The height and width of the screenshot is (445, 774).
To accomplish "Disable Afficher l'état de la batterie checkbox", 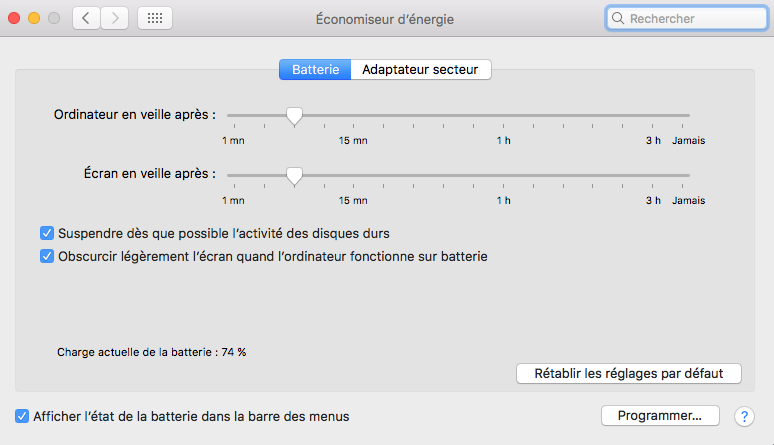I will (22, 416).
